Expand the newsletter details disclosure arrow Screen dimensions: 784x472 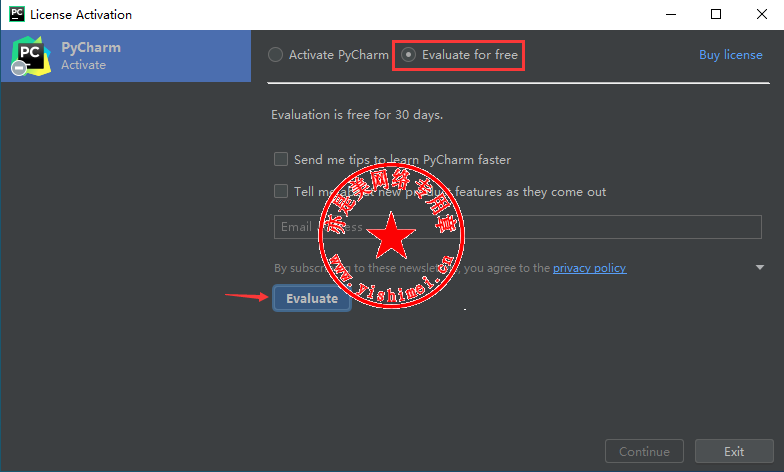(x=760, y=268)
